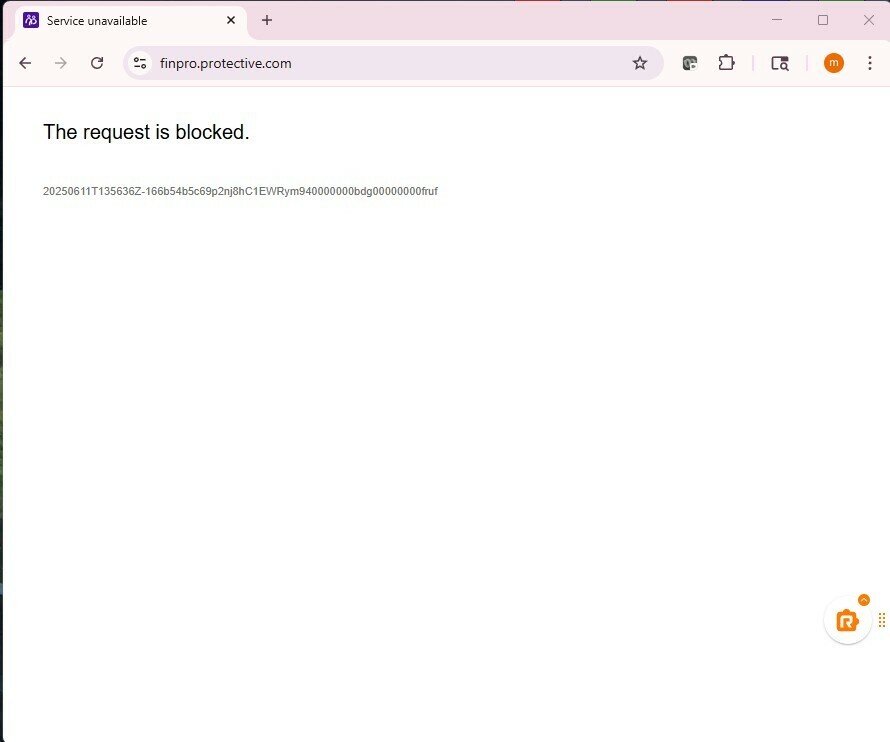Click the error reference ID text
890x742 pixels.
pyautogui.click(x=240, y=191)
